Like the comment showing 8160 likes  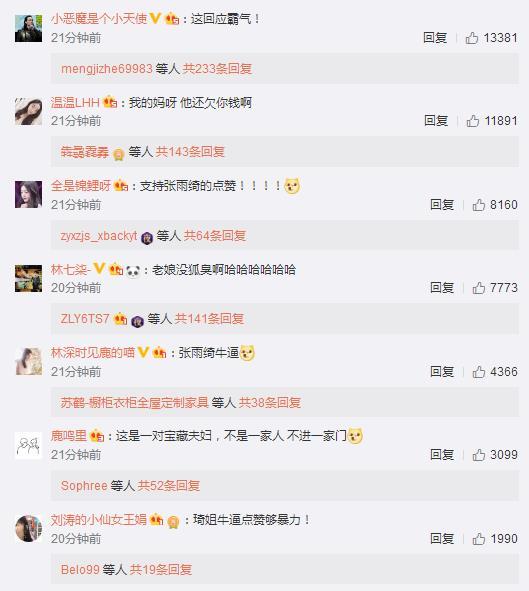pyautogui.click(x=479, y=205)
